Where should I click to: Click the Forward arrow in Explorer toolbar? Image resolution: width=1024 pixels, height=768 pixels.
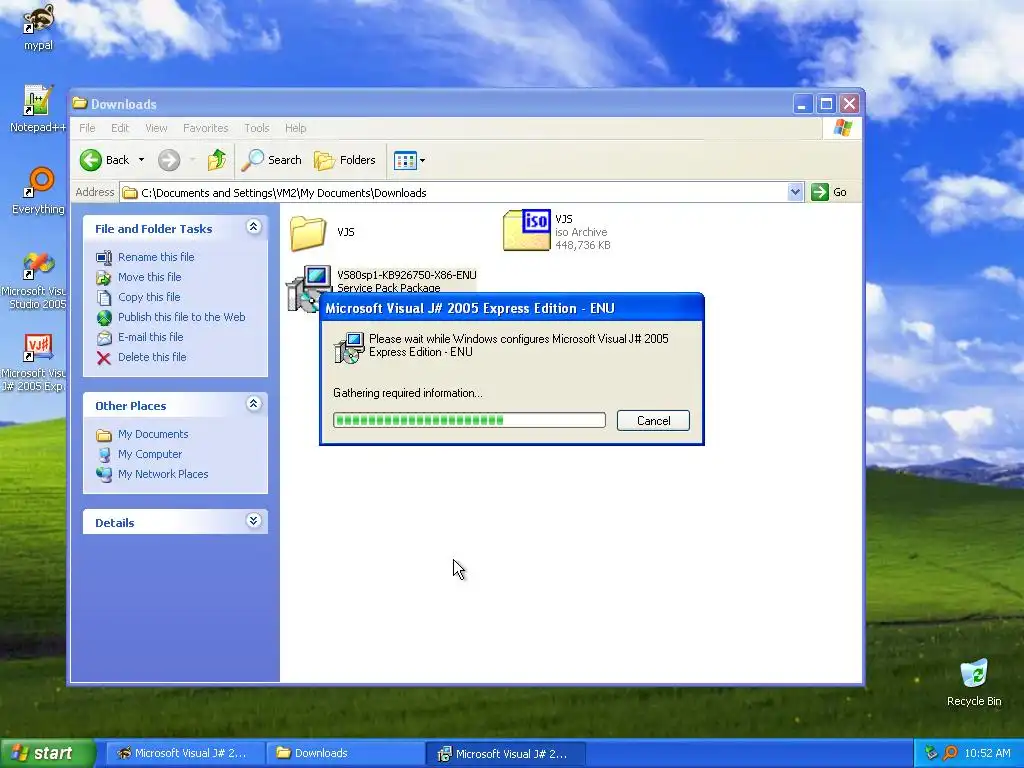[168, 160]
